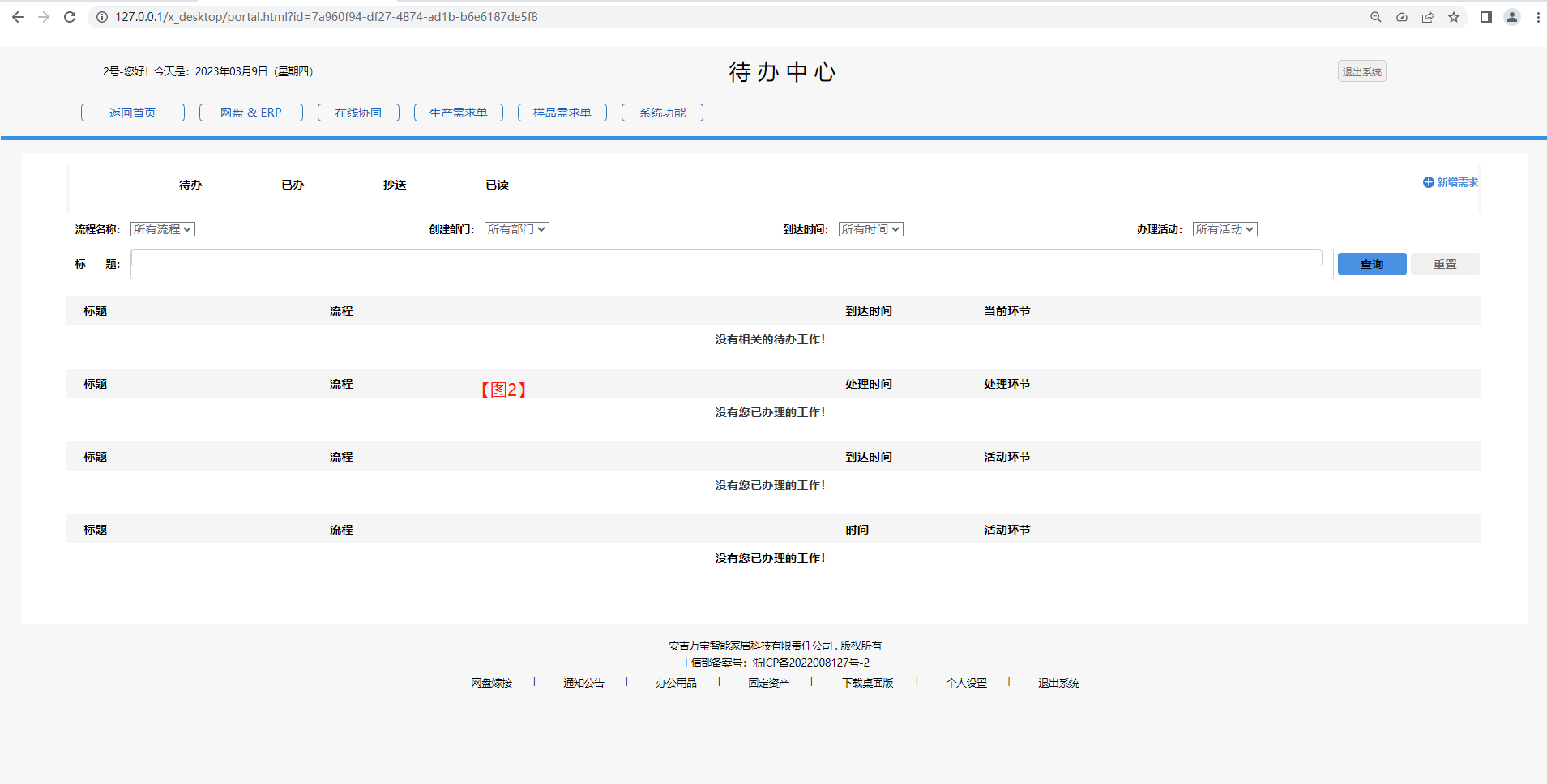Click the 新增需求 plus icon link
The image size is (1547, 784).
(x=1450, y=182)
